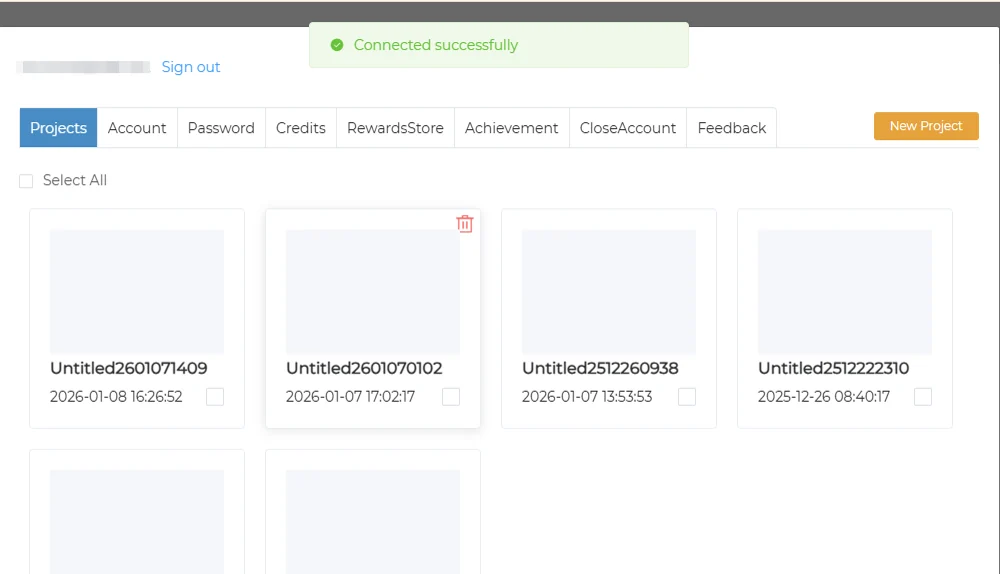Open the Feedback tab
Image resolution: width=1000 pixels, height=574 pixels.
732,128
